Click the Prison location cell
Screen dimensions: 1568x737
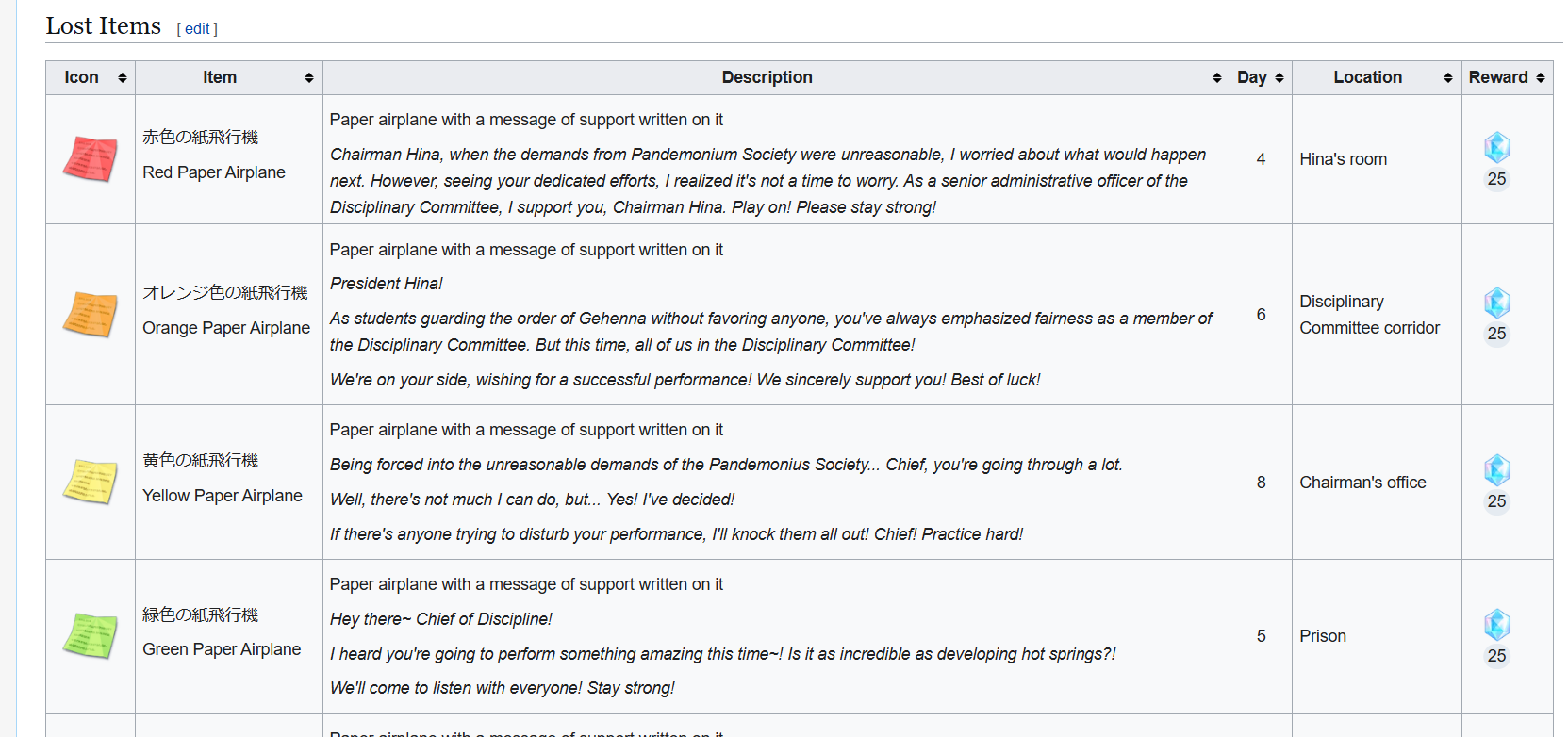[x=1323, y=636]
